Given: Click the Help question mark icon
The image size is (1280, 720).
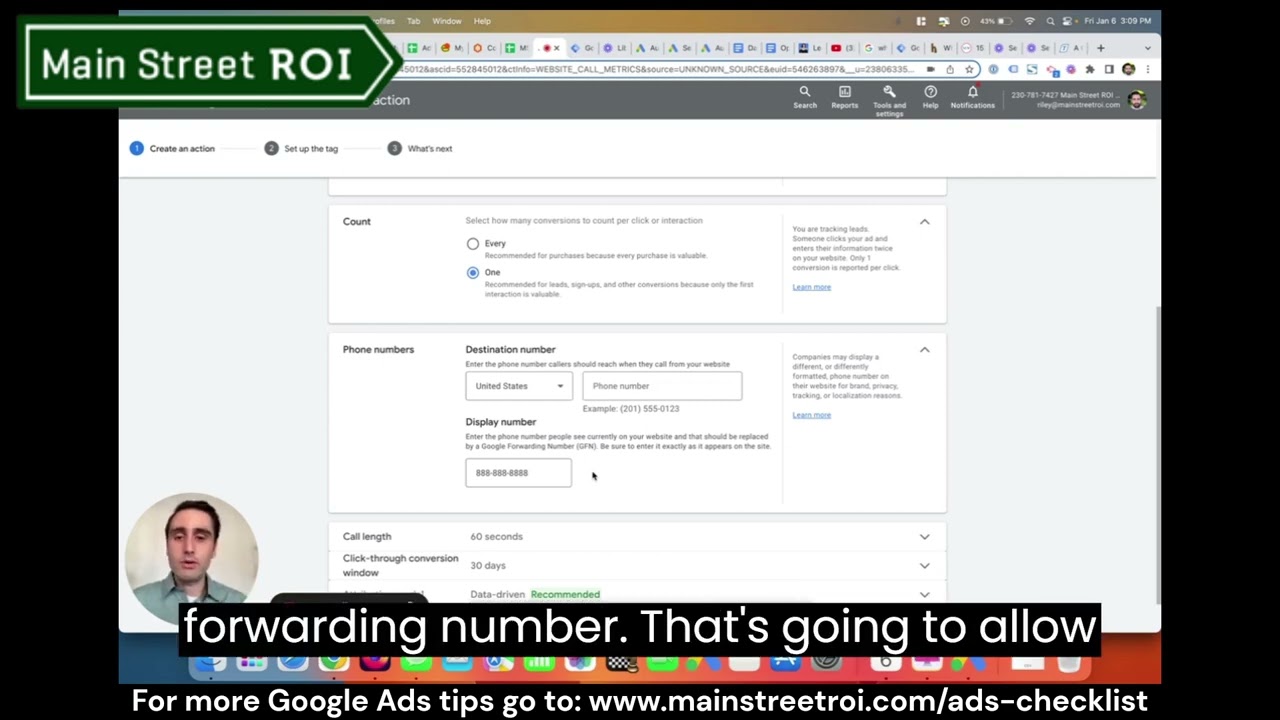Looking at the screenshot, I should (x=930, y=97).
